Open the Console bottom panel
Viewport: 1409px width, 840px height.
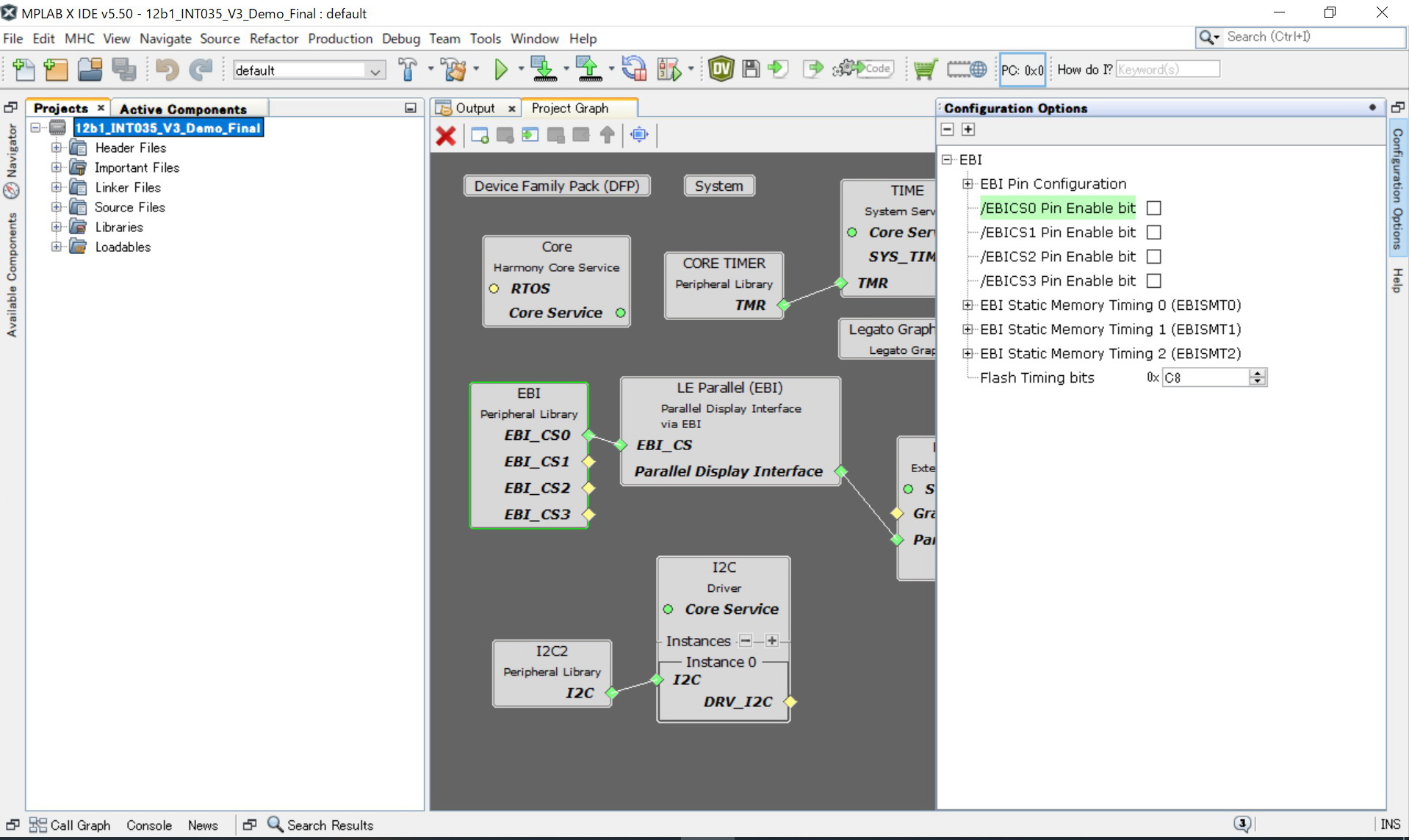click(x=148, y=825)
